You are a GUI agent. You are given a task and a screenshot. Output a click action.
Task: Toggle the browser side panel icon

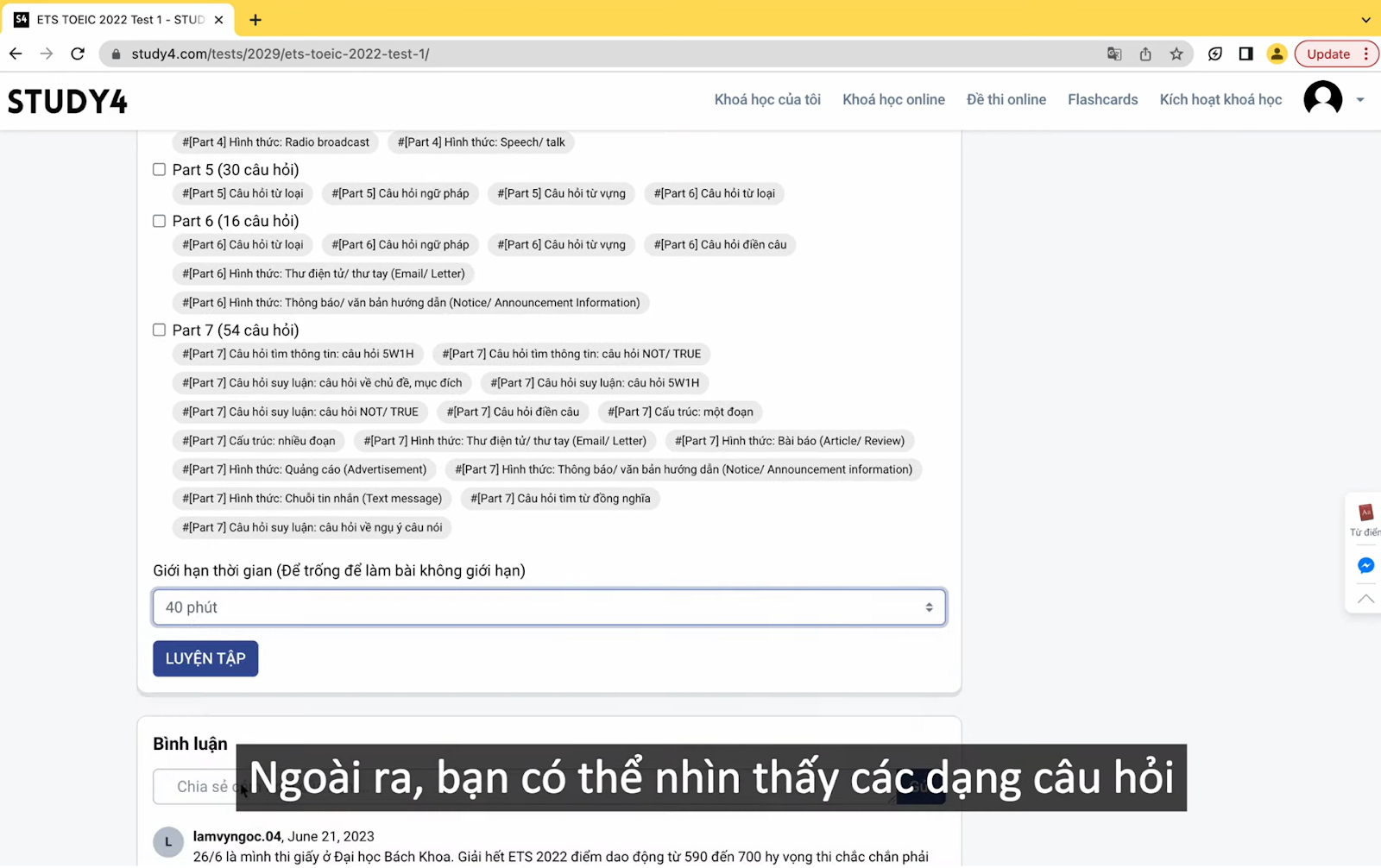point(1245,53)
